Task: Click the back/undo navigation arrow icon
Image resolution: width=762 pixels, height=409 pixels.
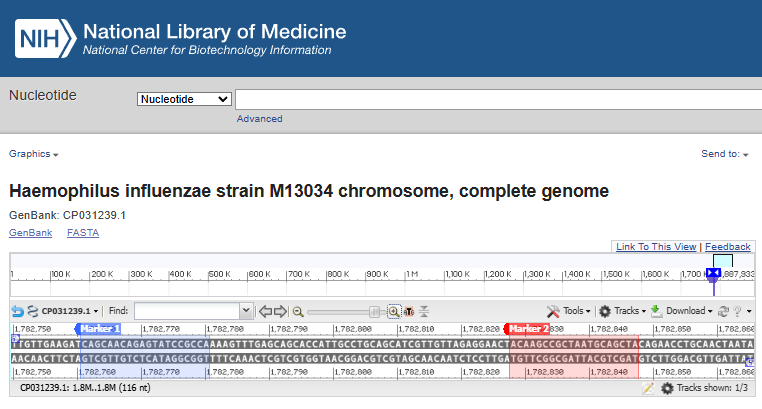Action: (17, 311)
